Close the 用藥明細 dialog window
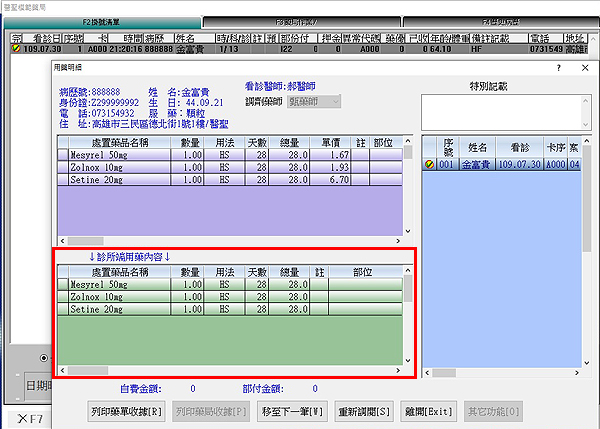 584,68
